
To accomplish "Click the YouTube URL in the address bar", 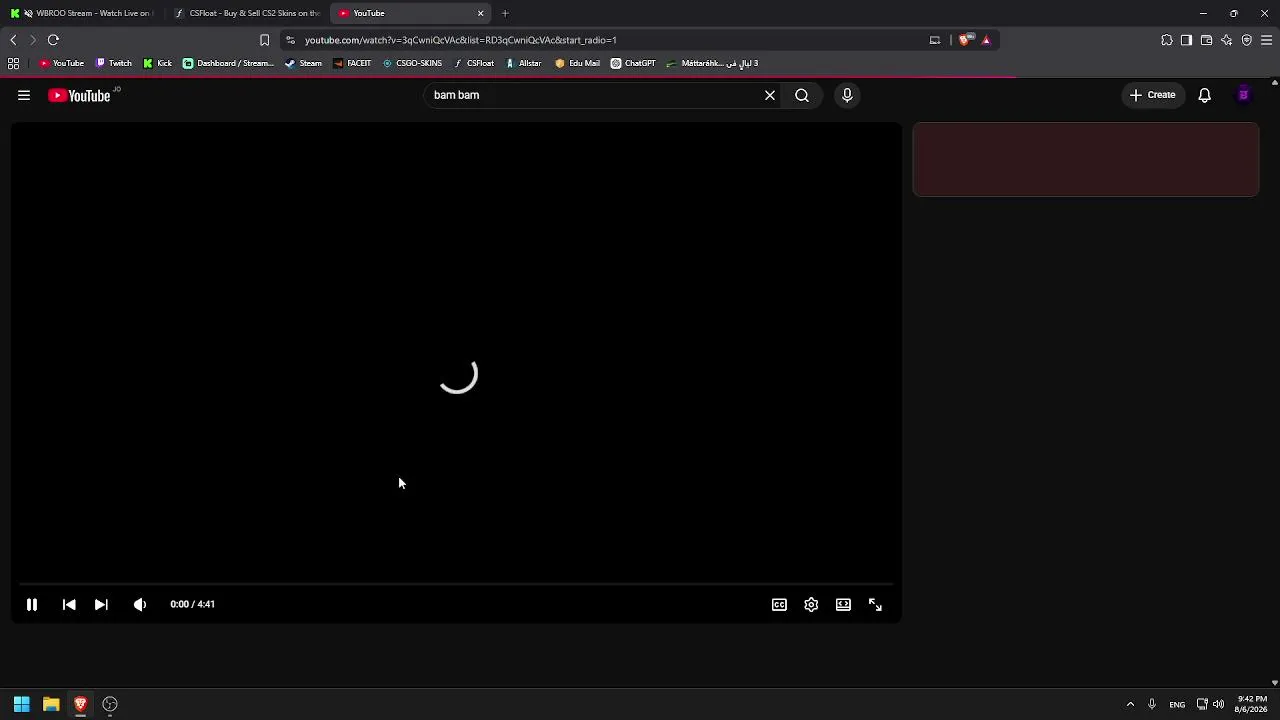I will point(461,40).
